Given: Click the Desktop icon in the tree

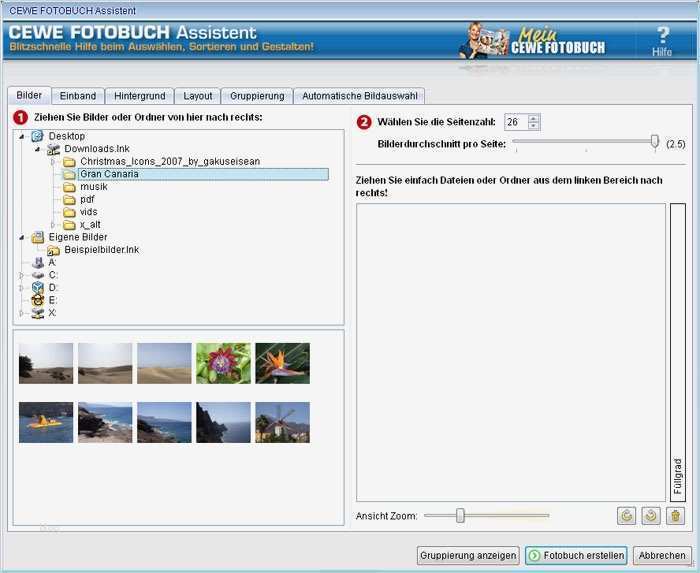Looking at the screenshot, I should click(x=38, y=136).
